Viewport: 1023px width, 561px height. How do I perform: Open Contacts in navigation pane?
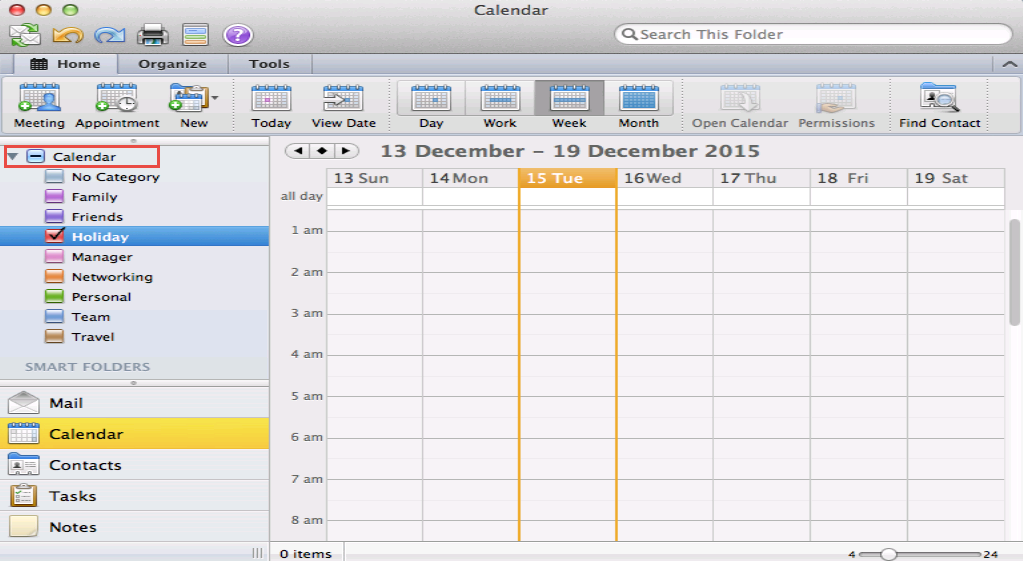(134, 465)
